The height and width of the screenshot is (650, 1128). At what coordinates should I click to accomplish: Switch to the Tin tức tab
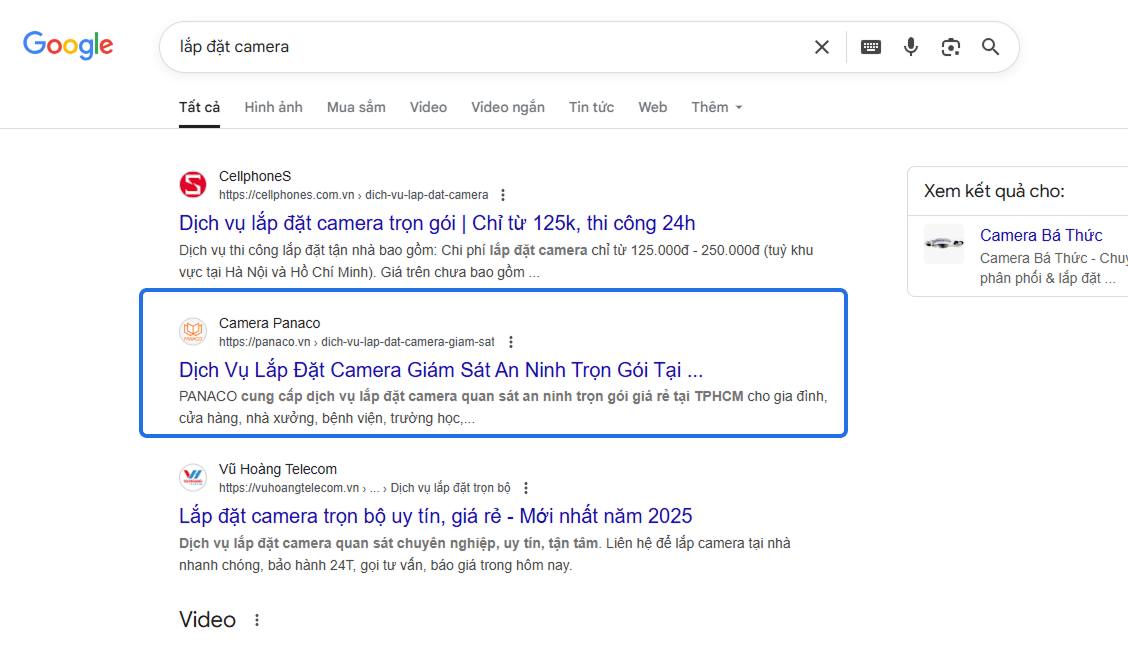pos(591,107)
